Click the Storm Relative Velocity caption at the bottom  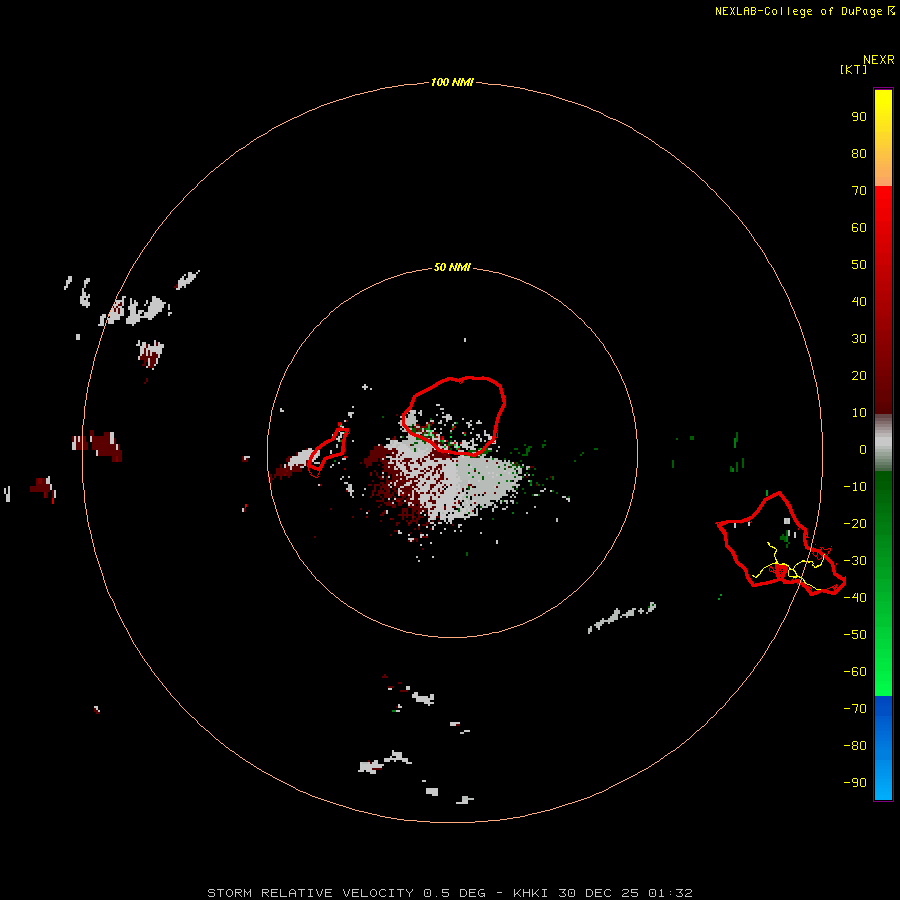pyautogui.click(x=449, y=893)
